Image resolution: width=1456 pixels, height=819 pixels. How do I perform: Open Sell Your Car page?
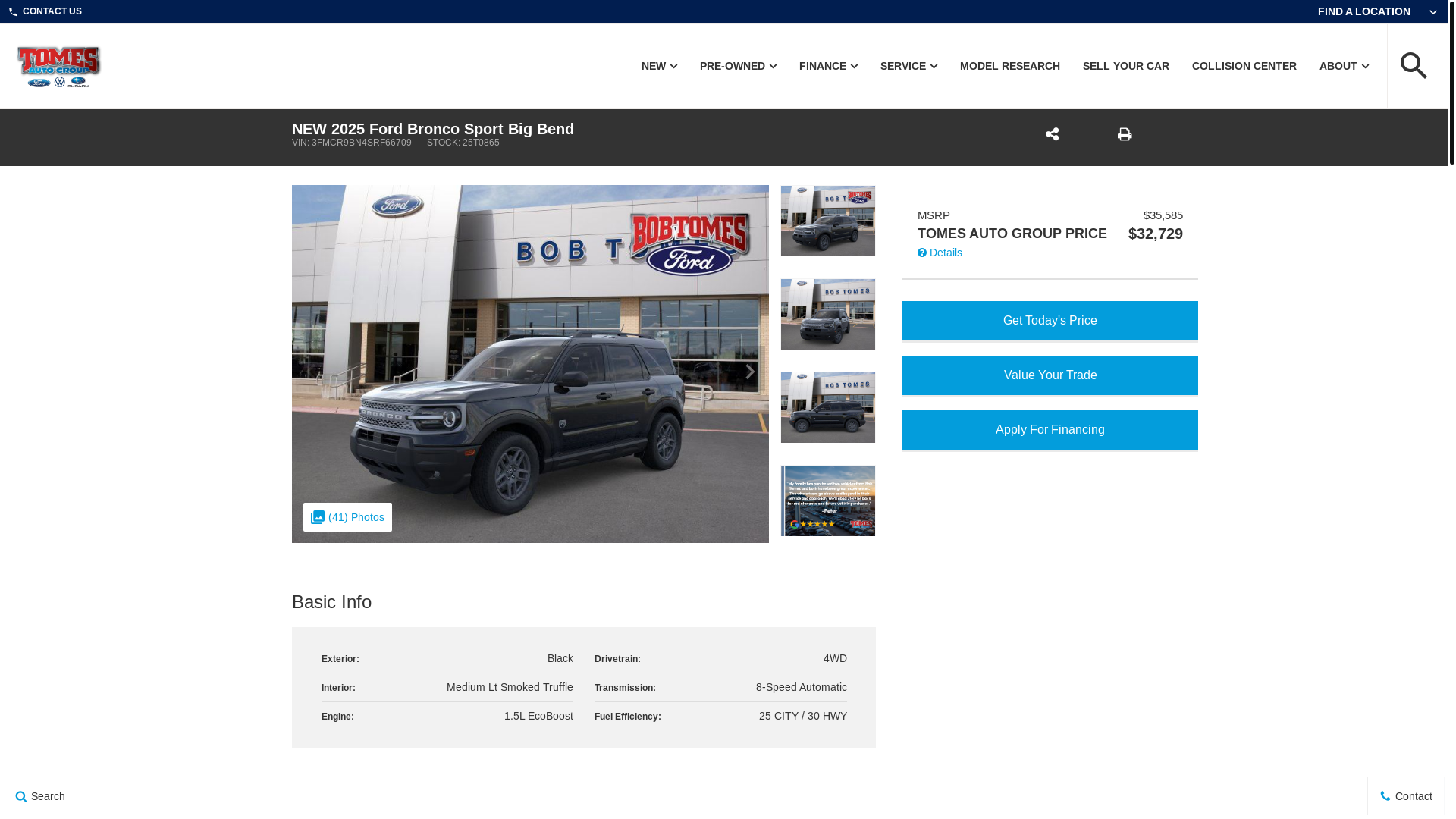click(1126, 66)
